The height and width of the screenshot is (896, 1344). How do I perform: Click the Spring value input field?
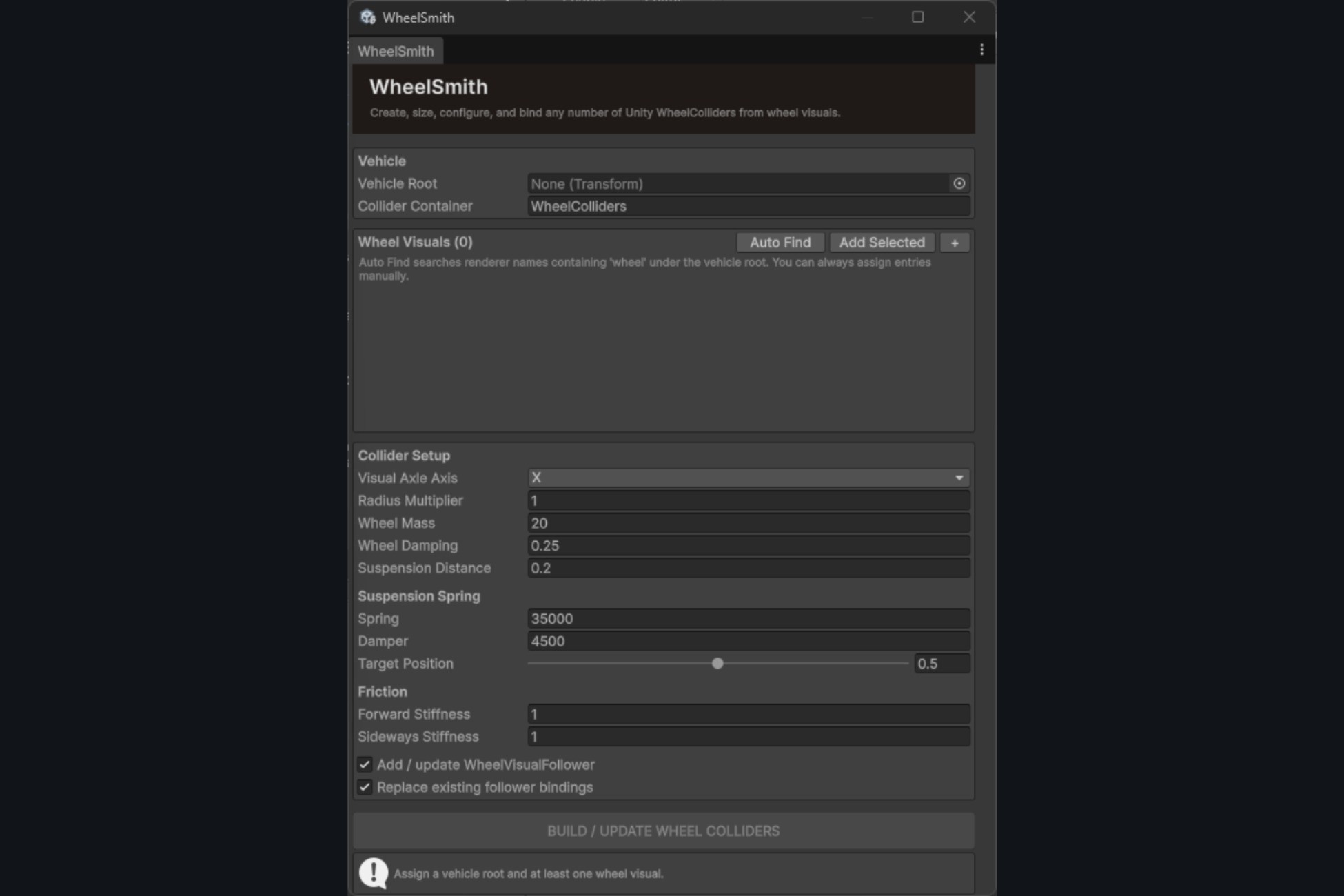749,618
